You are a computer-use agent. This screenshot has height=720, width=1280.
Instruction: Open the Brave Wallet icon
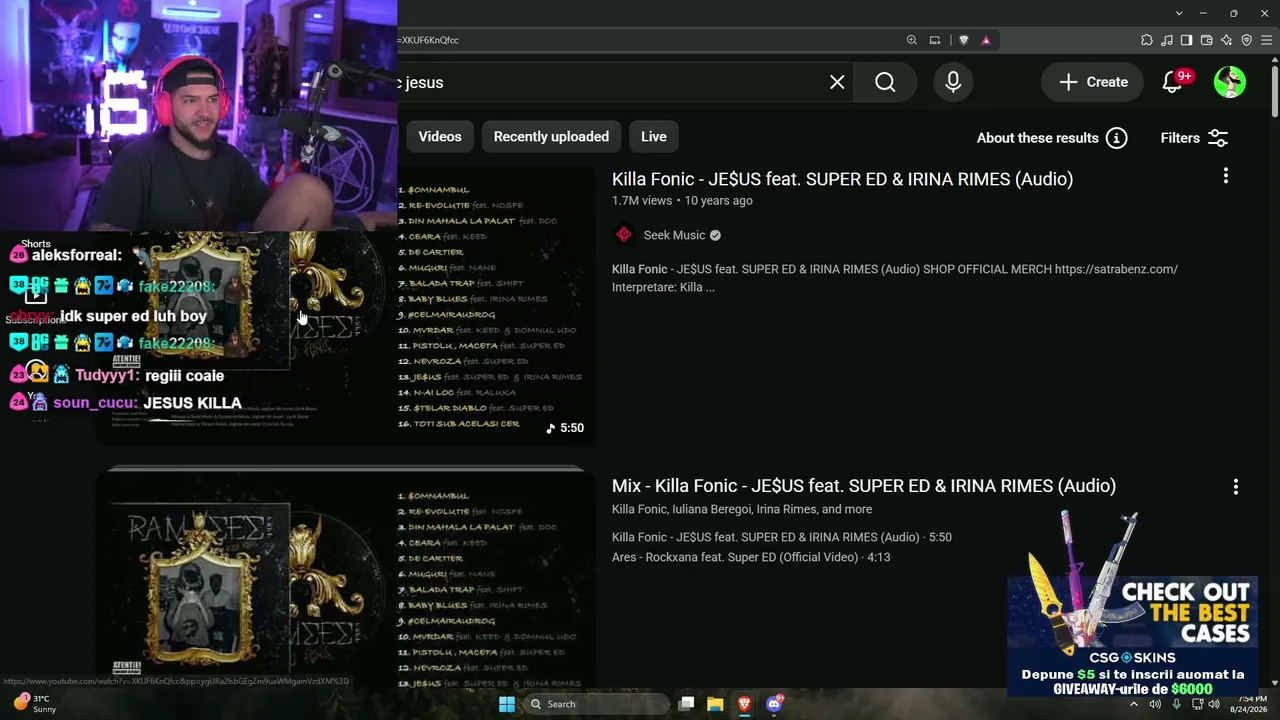click(x=1207, y=40)
